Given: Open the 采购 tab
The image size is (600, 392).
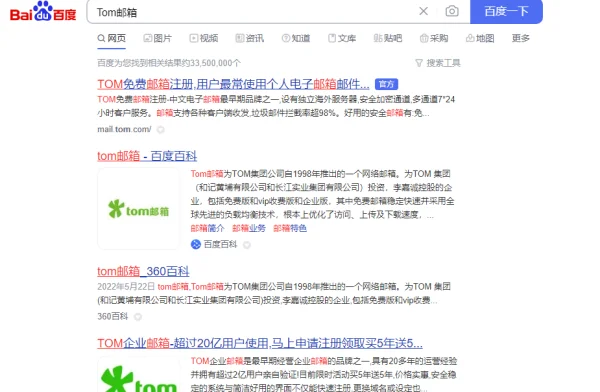Looking at the screenshot, I should pos(434,38).
